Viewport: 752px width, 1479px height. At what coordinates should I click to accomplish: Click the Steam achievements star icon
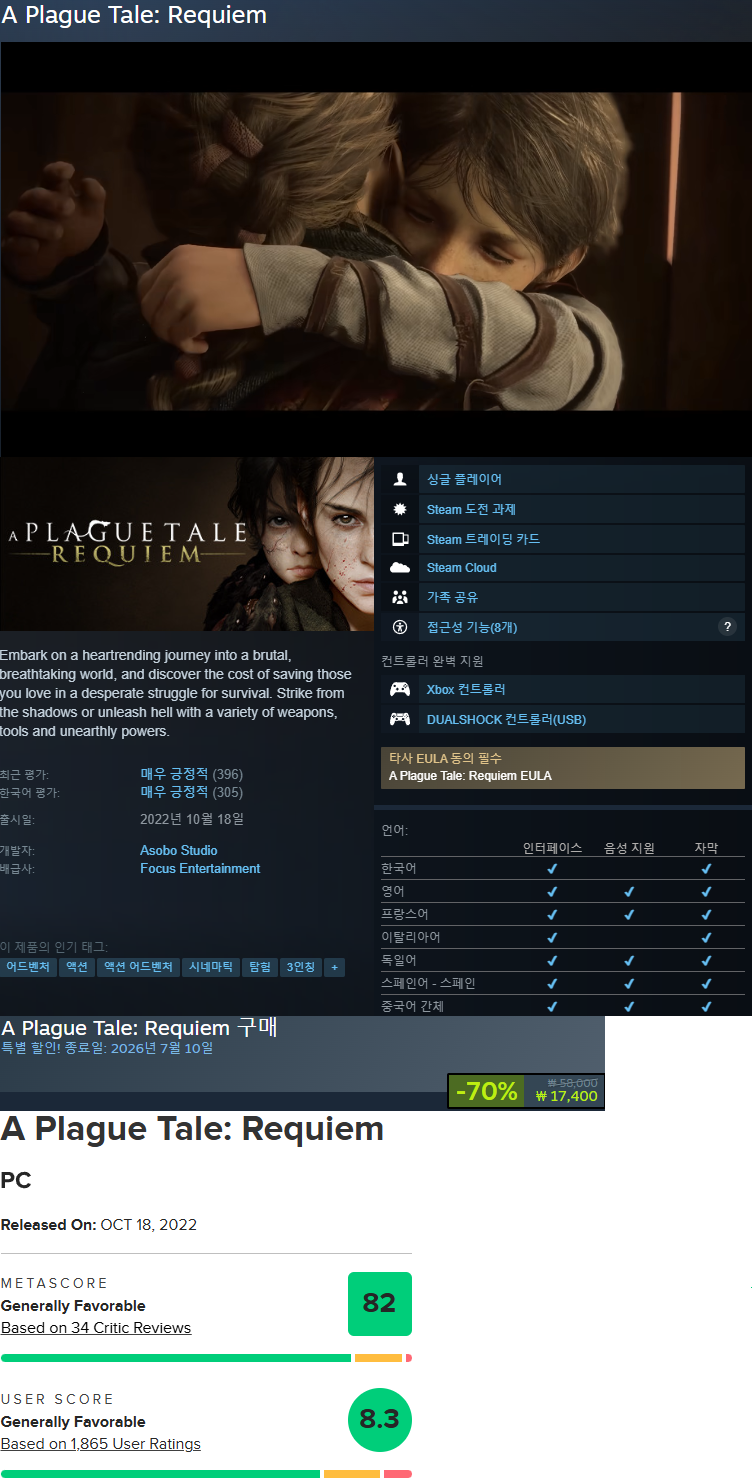[400, 509]
